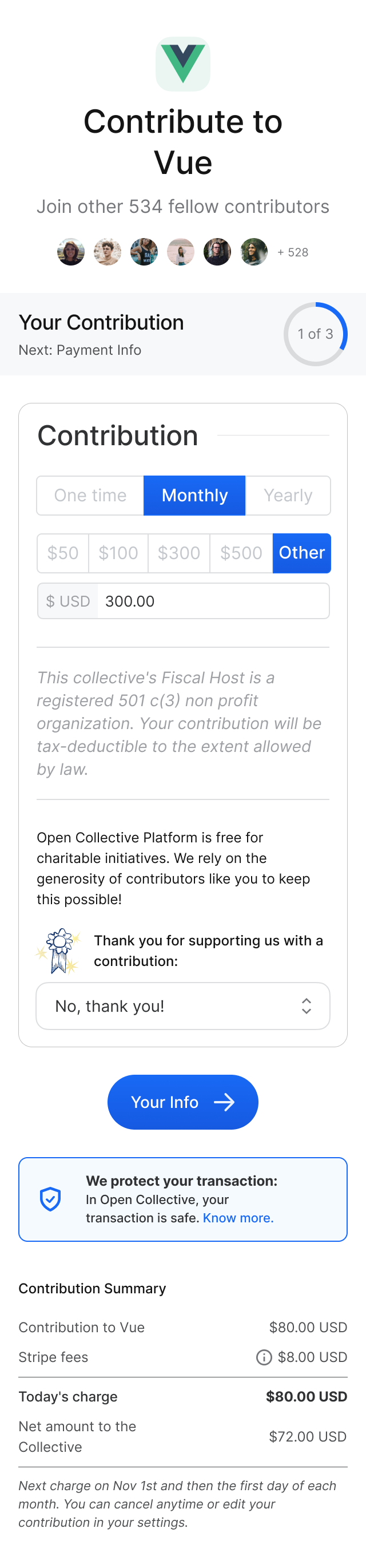Click the USD amount input field

[213, 601]
